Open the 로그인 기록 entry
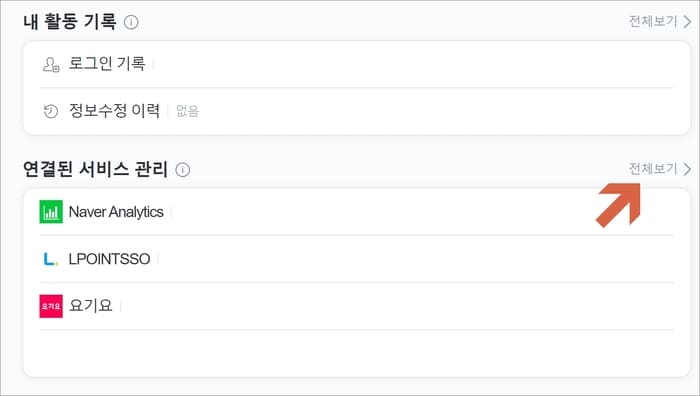Screen dimensions: 700x396 (x=357, y=64)
